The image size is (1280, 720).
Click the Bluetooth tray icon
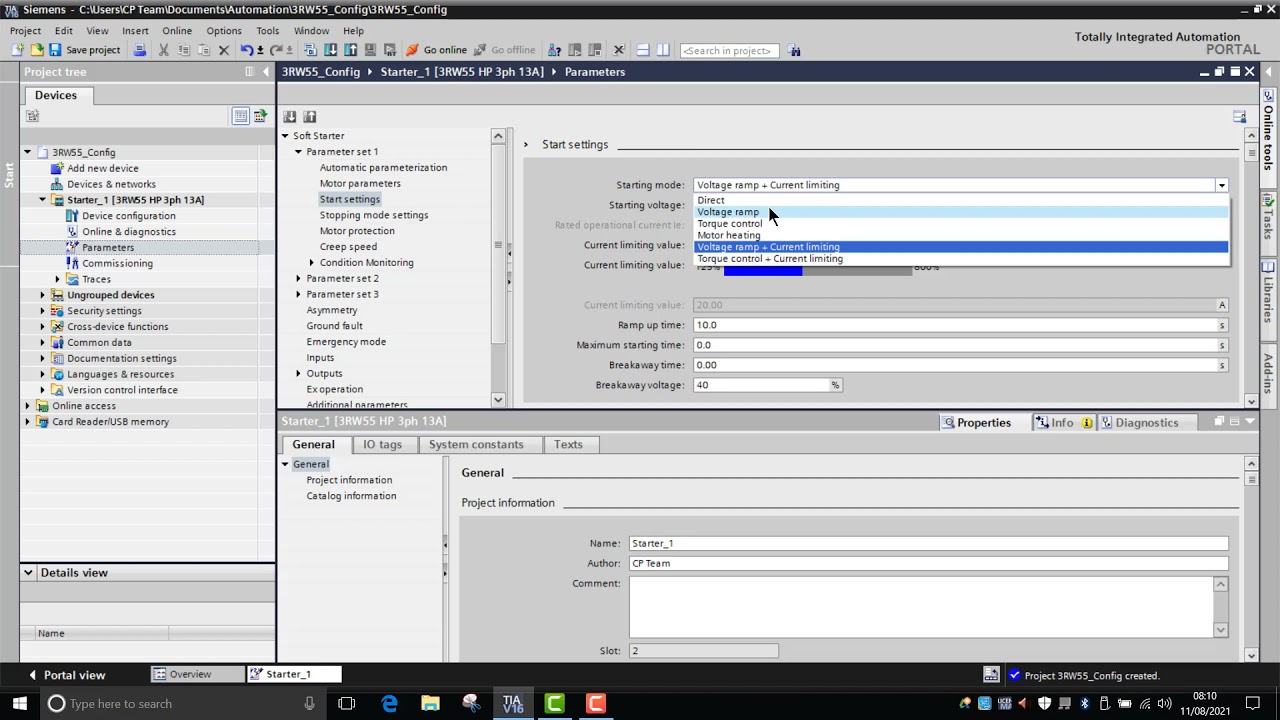[x=1085, y=704]
